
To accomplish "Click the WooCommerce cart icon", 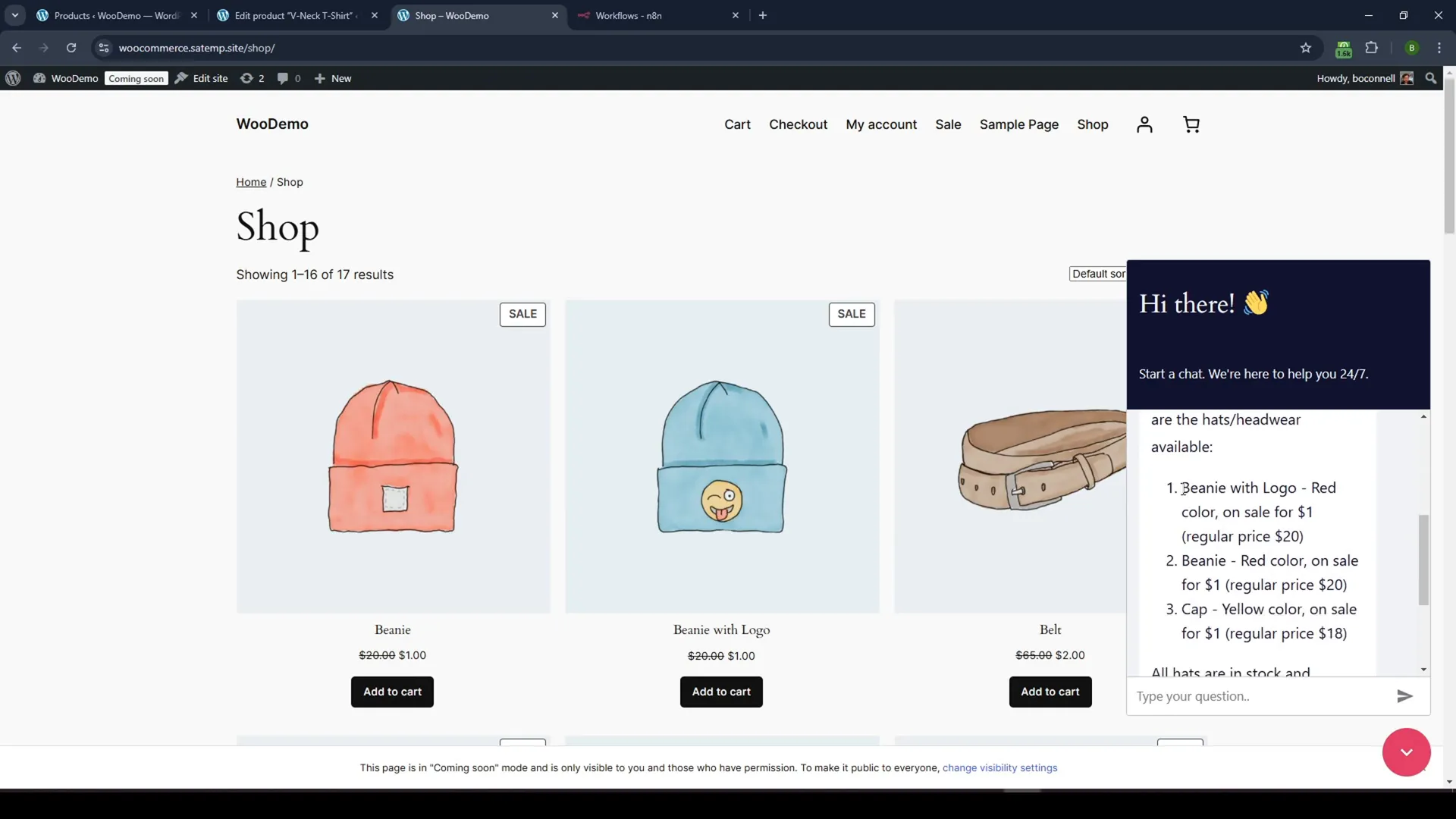I will click(1191, 123).
